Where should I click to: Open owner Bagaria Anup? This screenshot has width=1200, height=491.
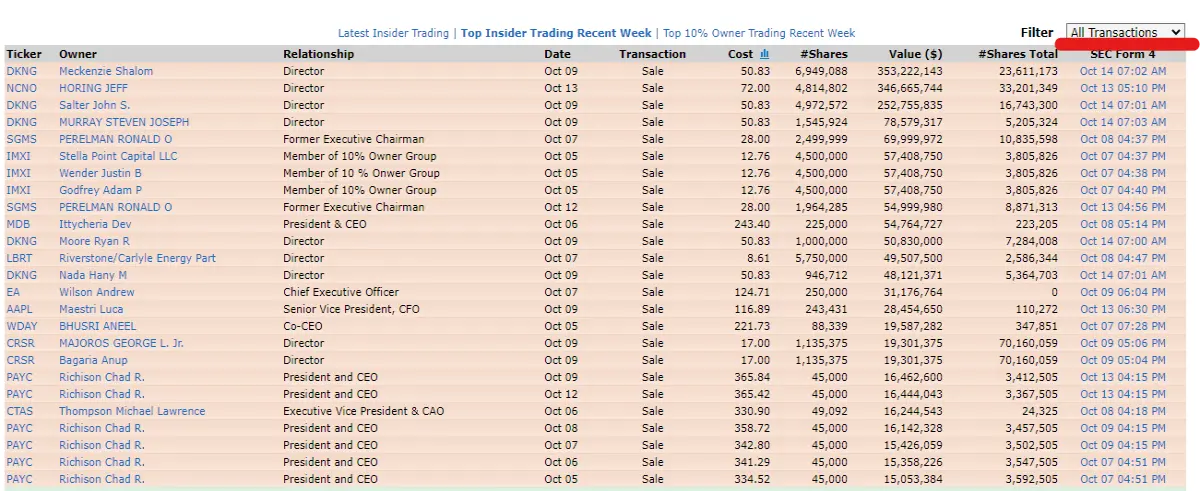(93, 360)
